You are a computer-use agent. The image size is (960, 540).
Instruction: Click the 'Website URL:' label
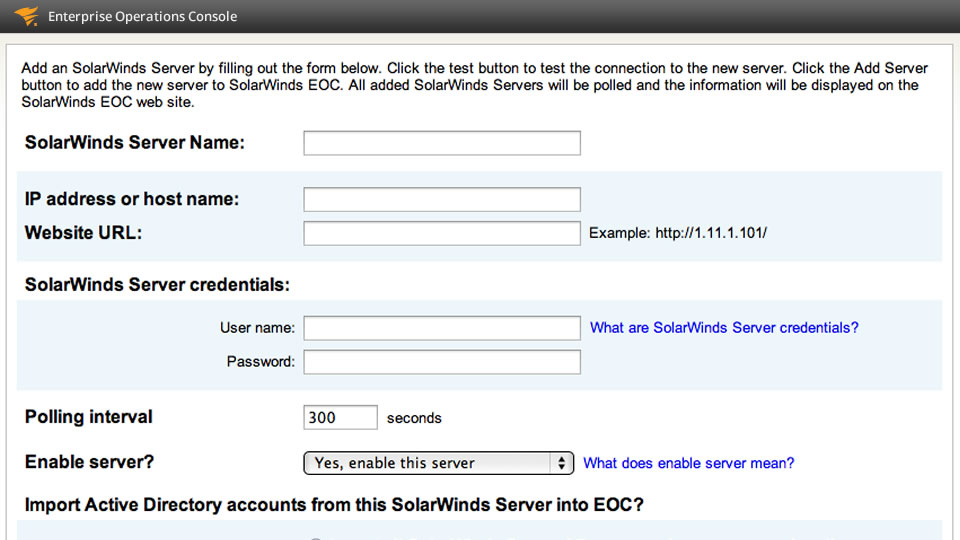tap(83, 233)
